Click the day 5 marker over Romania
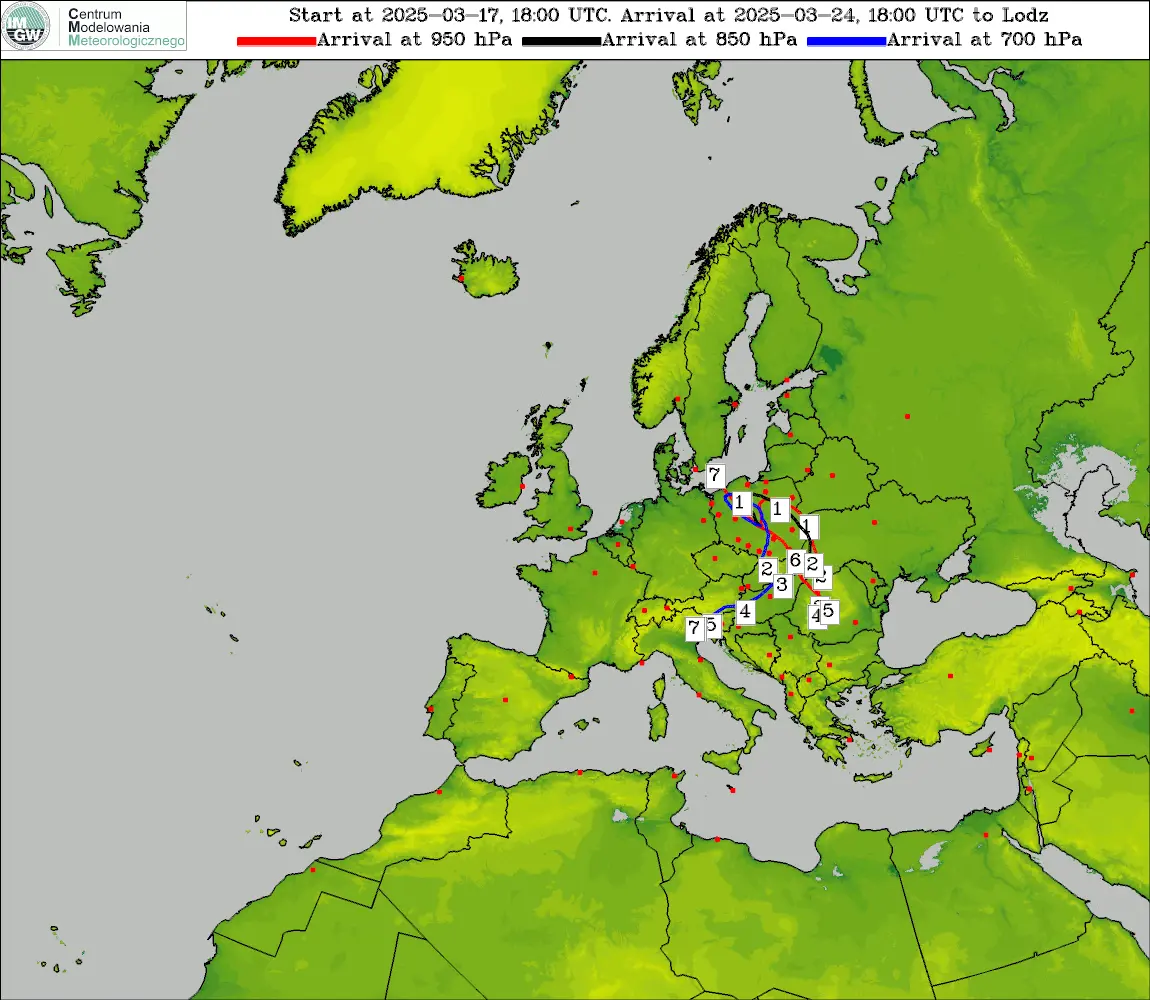 pyautogui.click(x=829, y=611)
